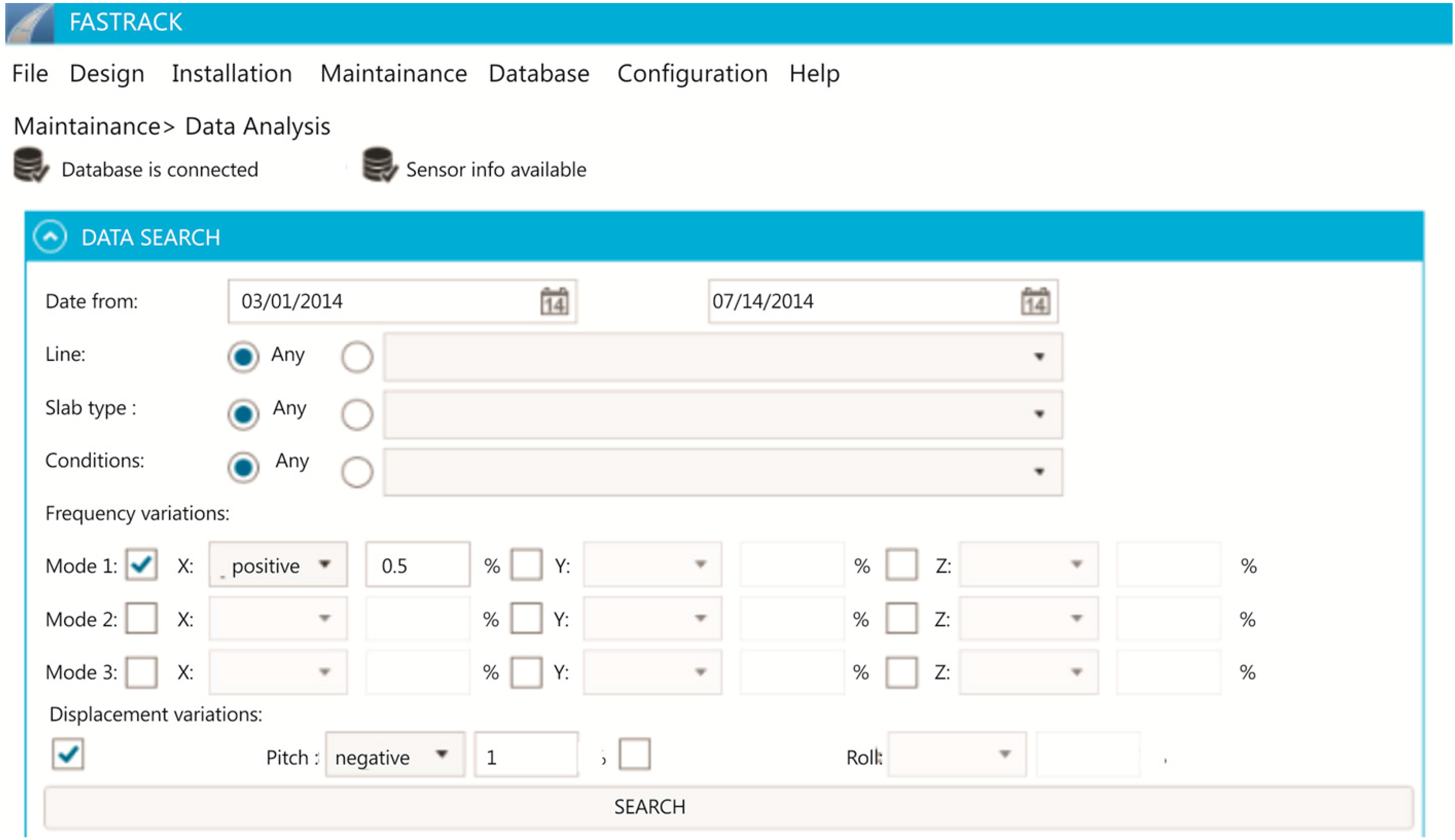Select the Any radio for Line

(243, 357)
